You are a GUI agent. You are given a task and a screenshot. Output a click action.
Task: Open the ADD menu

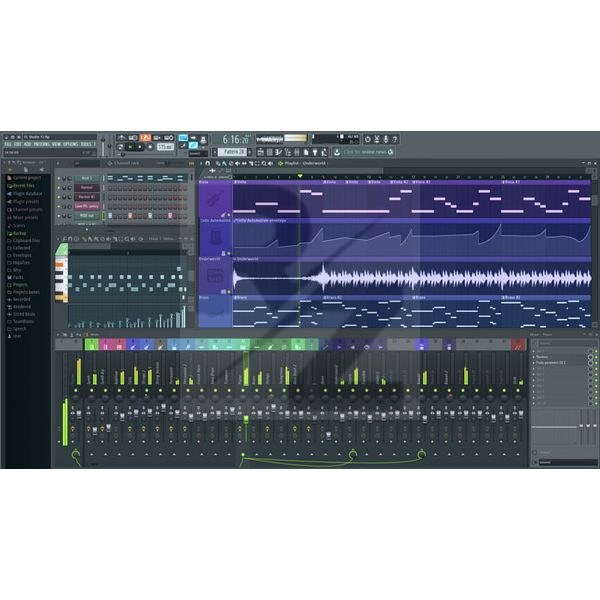pos(28,144)
